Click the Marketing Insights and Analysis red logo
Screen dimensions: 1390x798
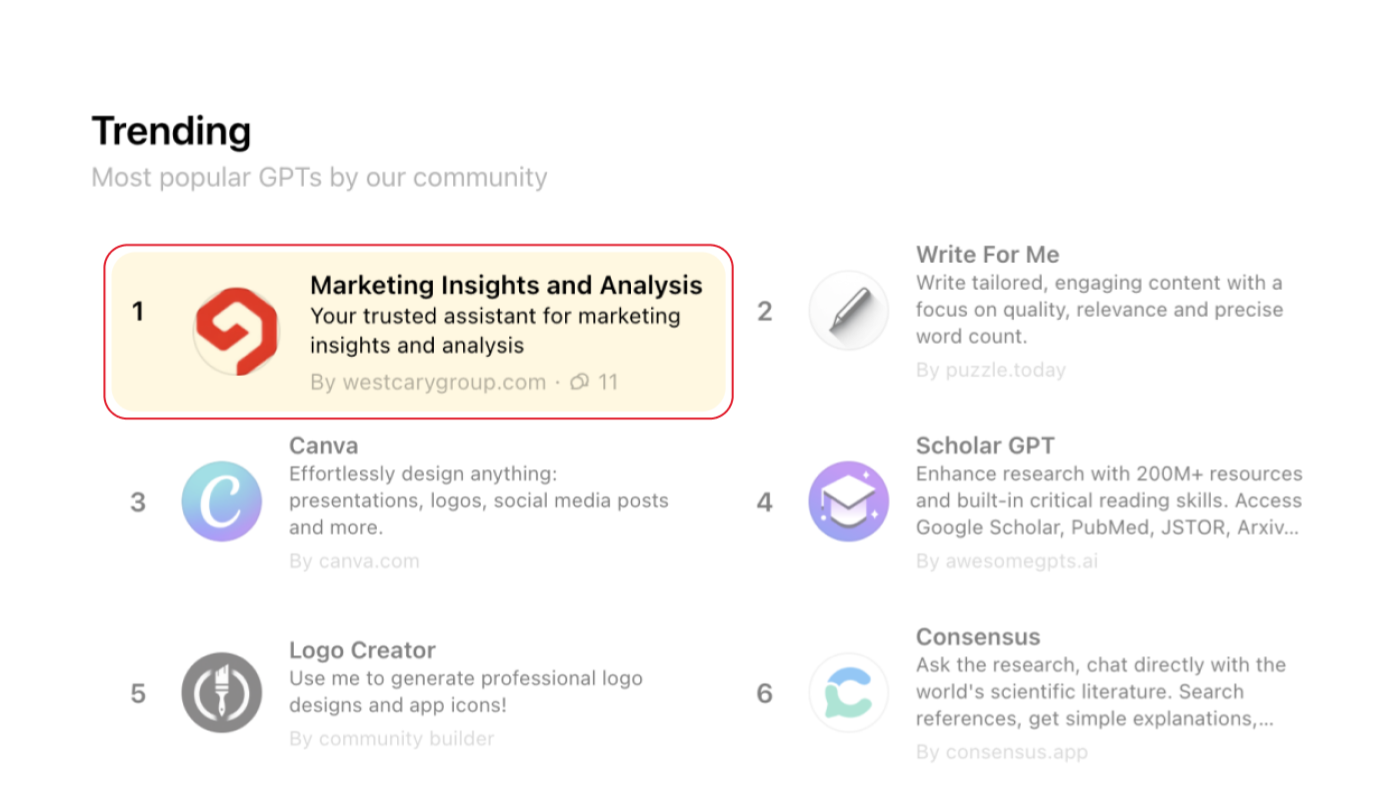[234, 331]
